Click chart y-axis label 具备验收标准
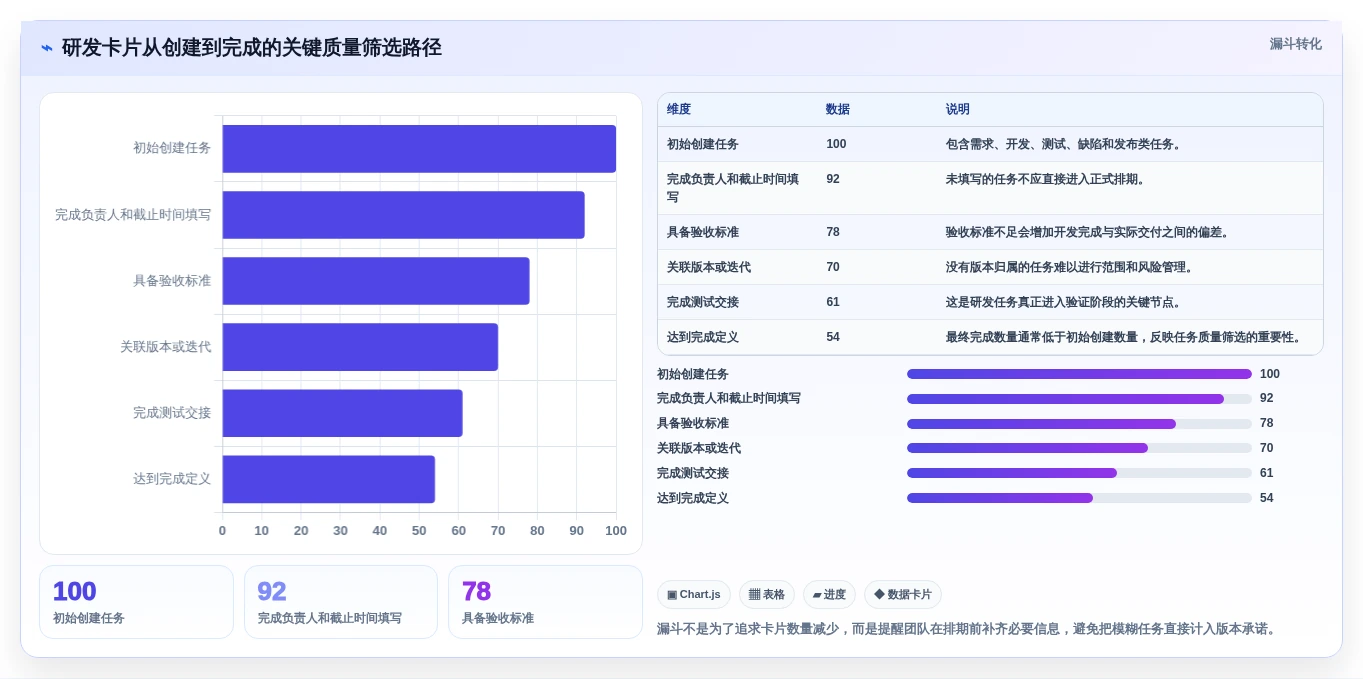Screen dimensions: 1363x679 [172, 281]
